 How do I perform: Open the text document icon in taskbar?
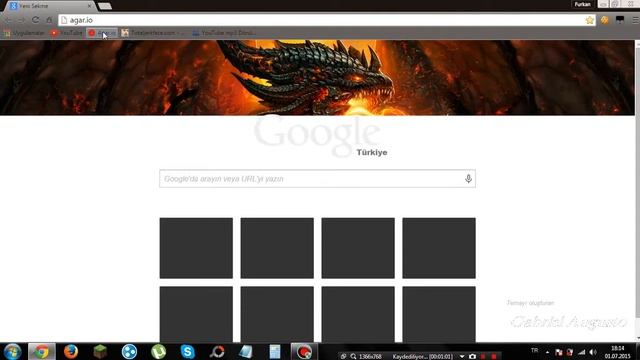pos(275,351)
